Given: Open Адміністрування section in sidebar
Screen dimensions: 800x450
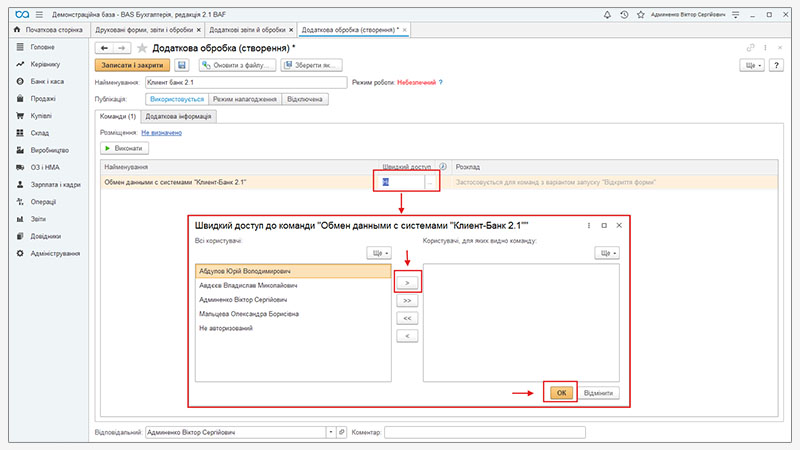Looking at the screenshot, I should click(55, 253).
